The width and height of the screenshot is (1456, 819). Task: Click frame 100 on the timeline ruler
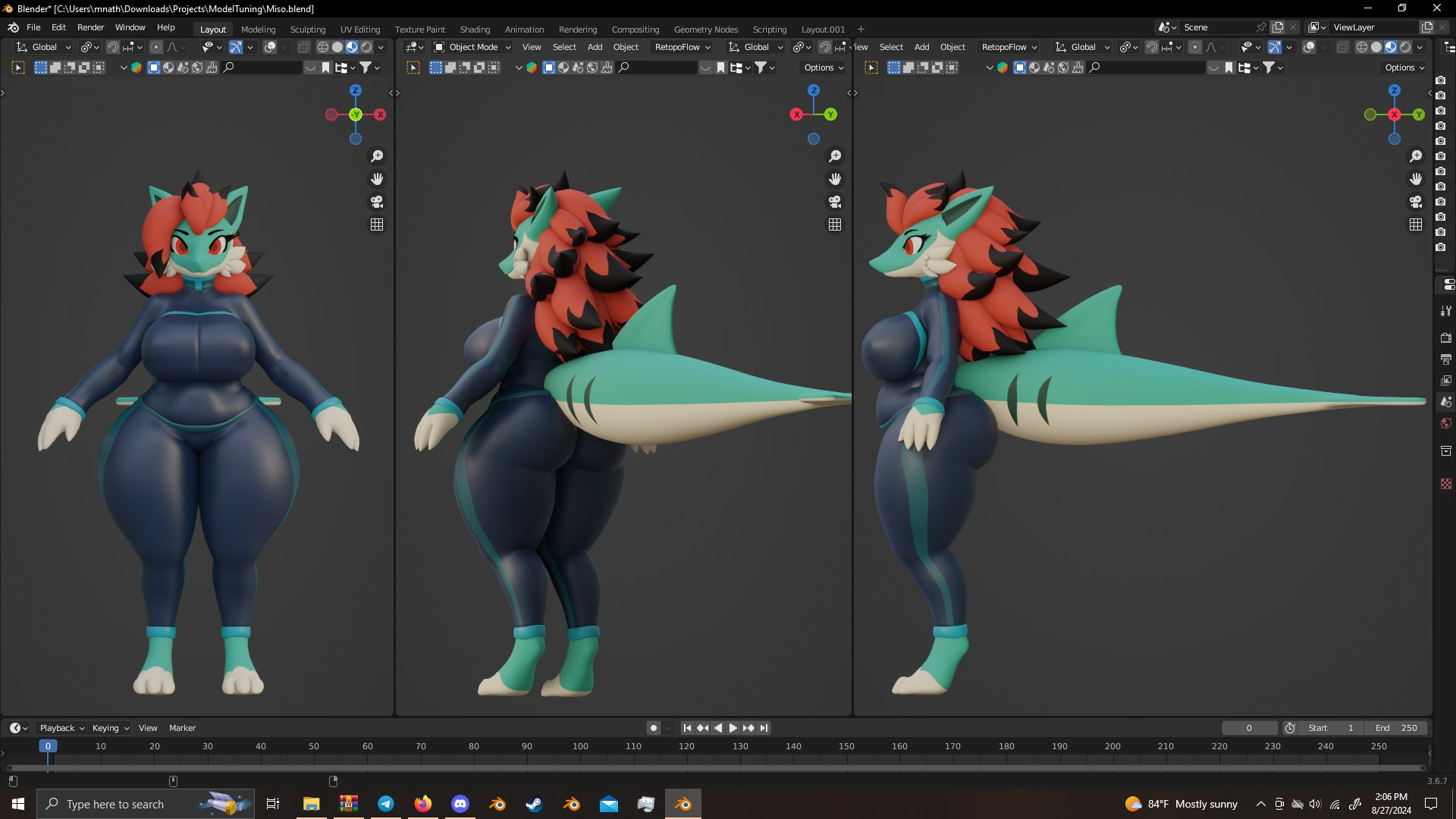pyautogui.click(x=580, y=746)
